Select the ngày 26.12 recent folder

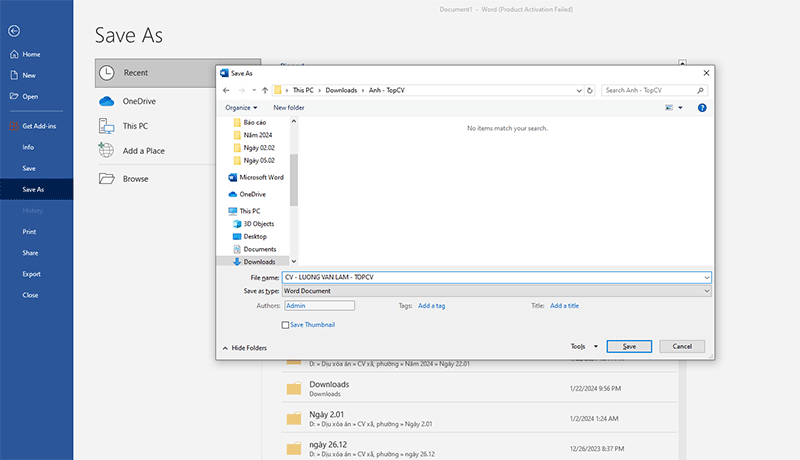click(x=479, y=447)
